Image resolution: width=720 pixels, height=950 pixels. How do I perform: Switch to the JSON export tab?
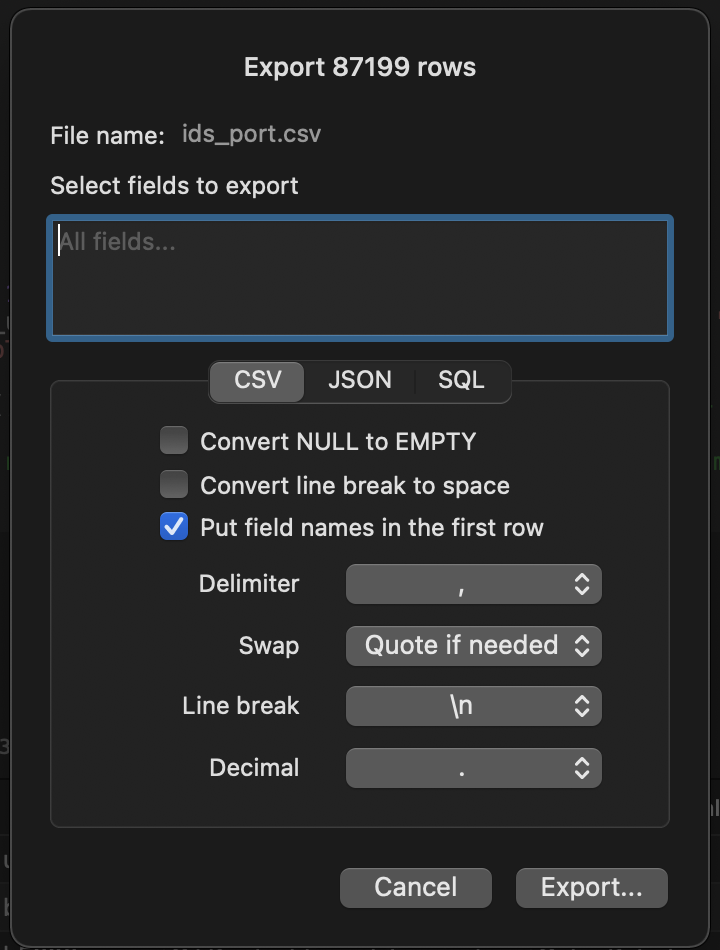point(360,381)
